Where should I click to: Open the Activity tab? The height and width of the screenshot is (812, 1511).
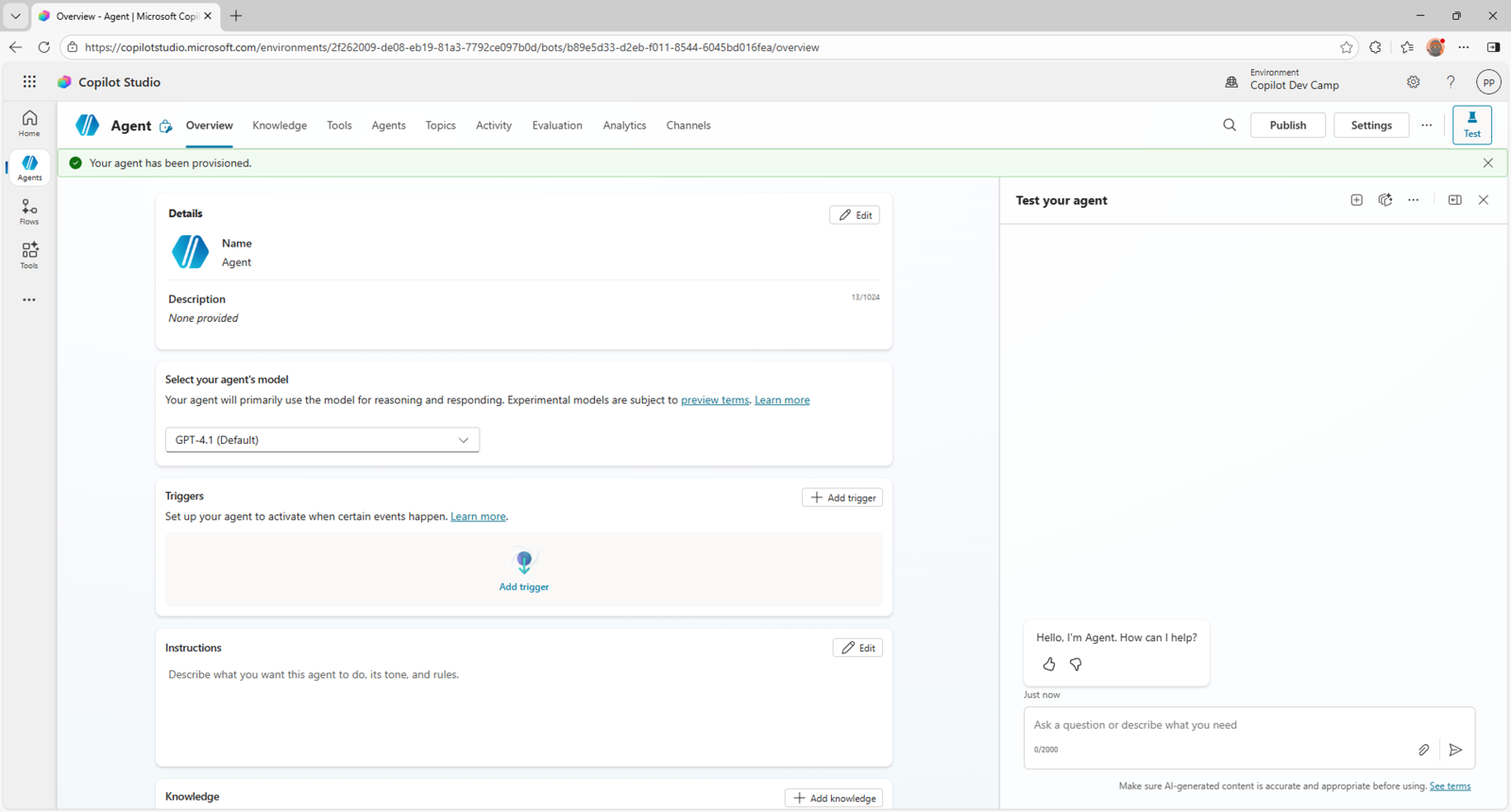[494, 126]
